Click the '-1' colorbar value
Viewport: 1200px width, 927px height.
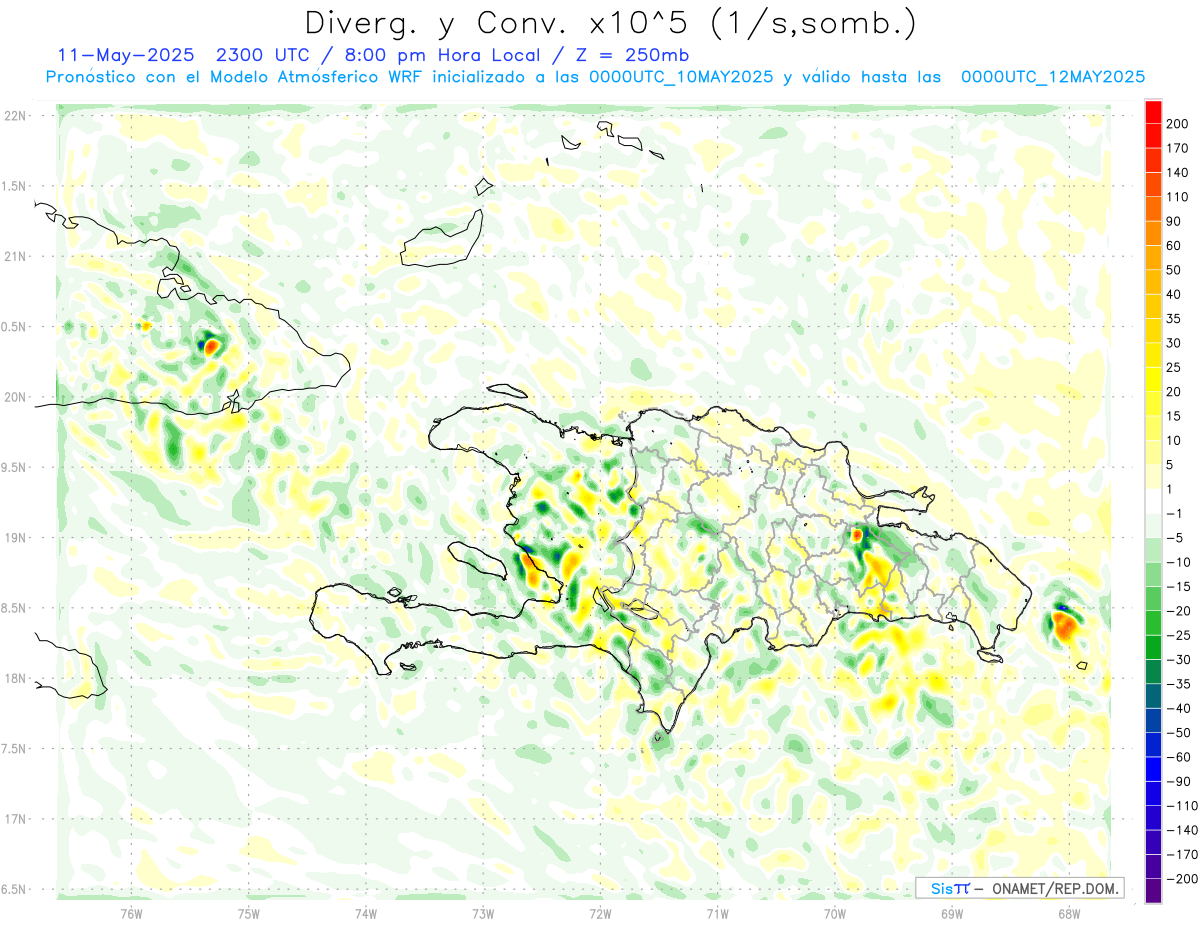[1175, 514]
